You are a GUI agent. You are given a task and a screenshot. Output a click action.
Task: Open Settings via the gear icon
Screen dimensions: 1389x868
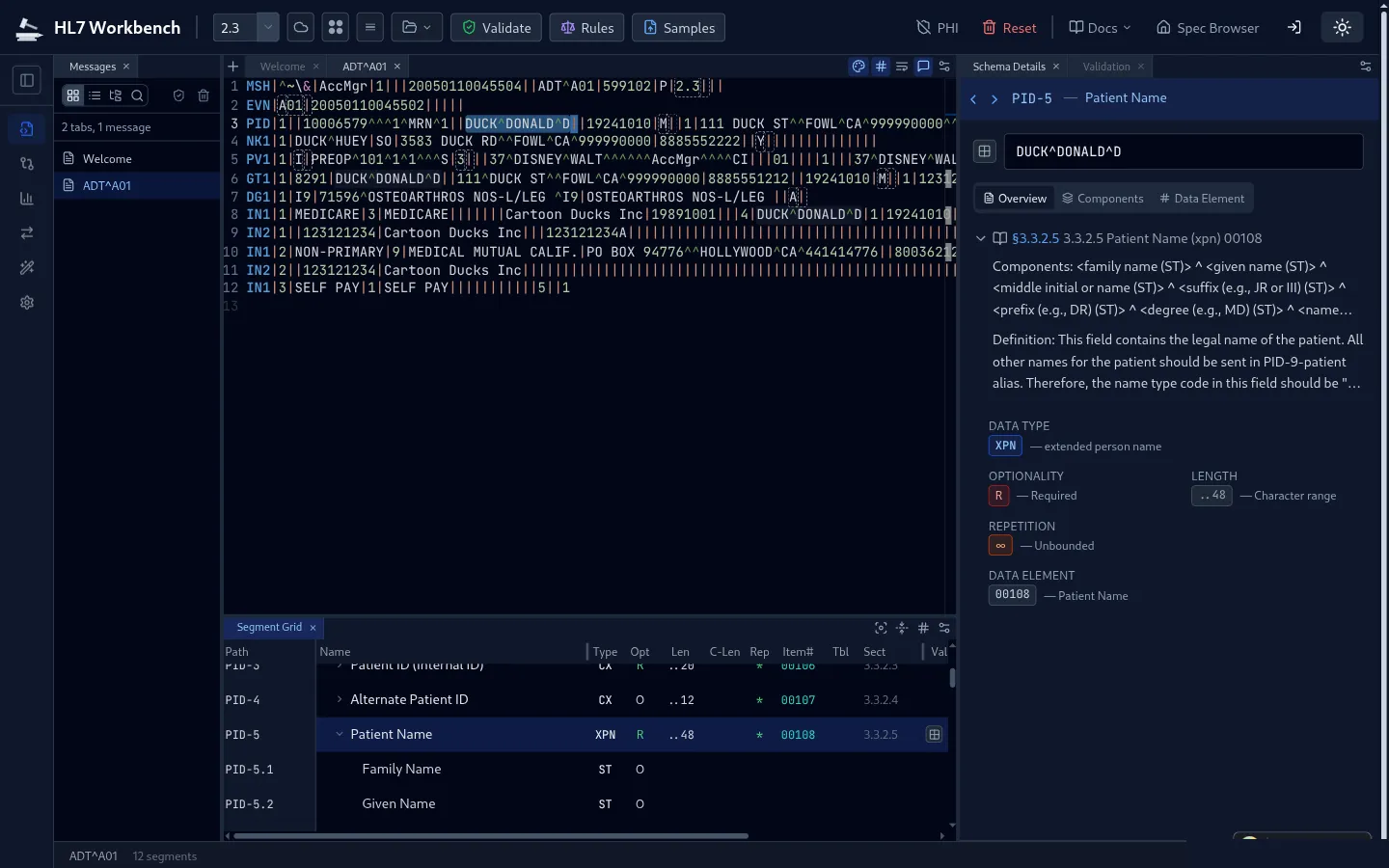[26, 303]
